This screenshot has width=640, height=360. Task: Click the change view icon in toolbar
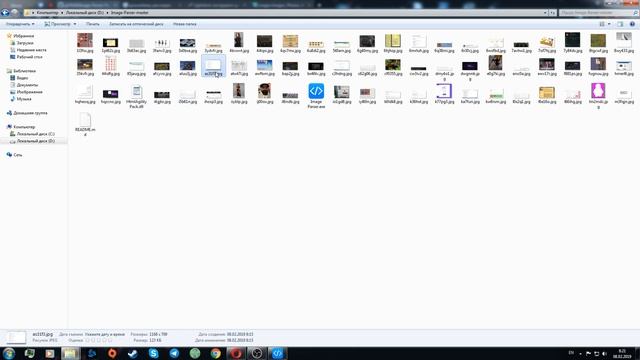[602, 24]
